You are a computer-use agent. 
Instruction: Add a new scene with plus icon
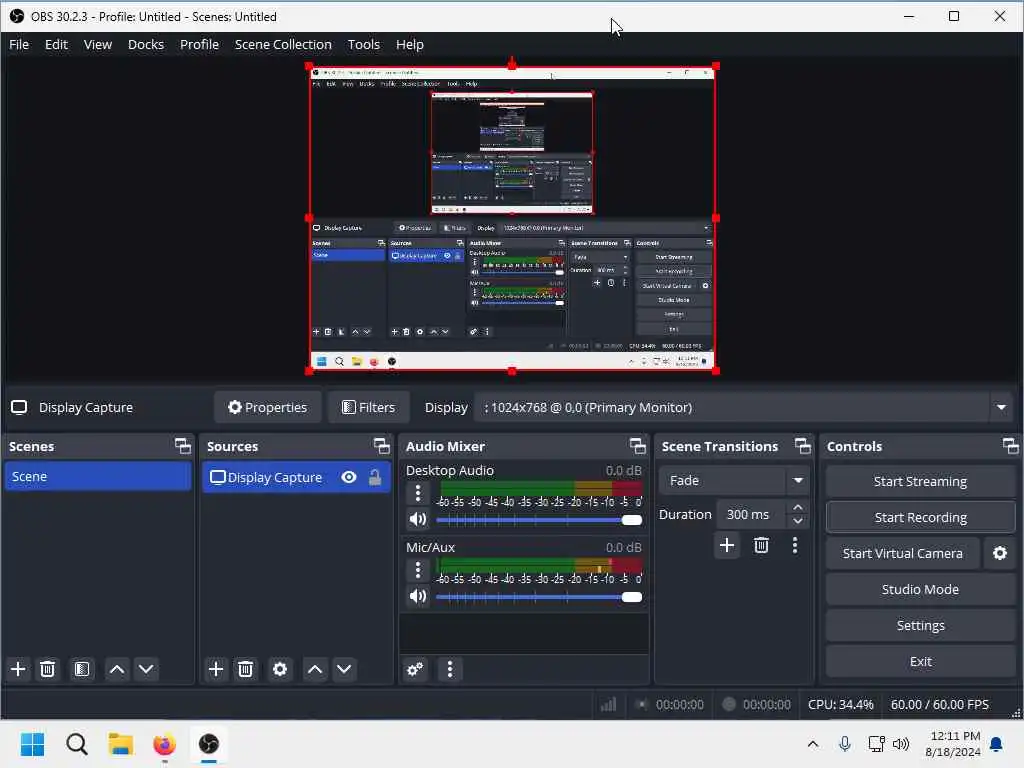point(18,669)
